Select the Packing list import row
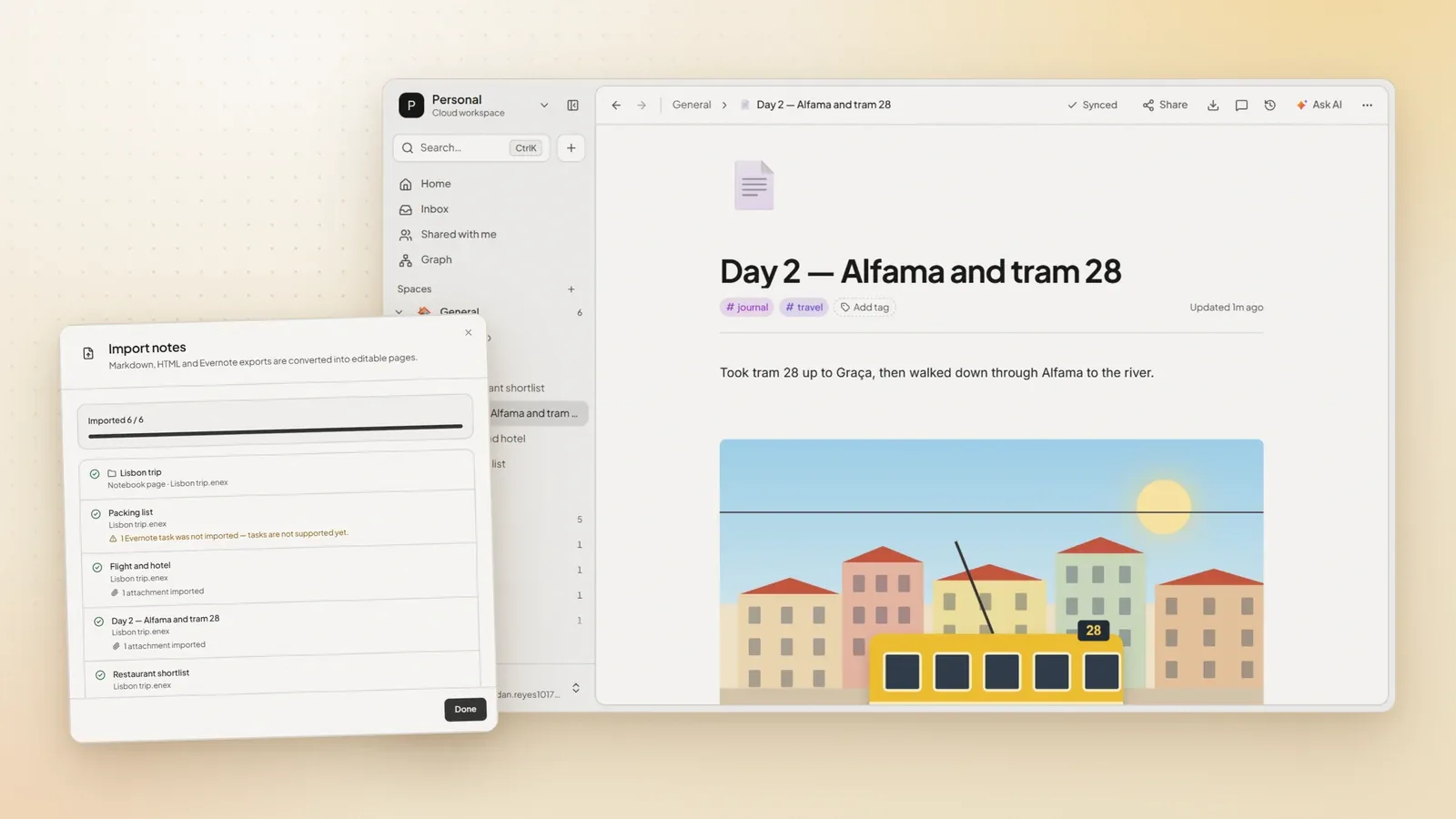 tap(278, 522)
